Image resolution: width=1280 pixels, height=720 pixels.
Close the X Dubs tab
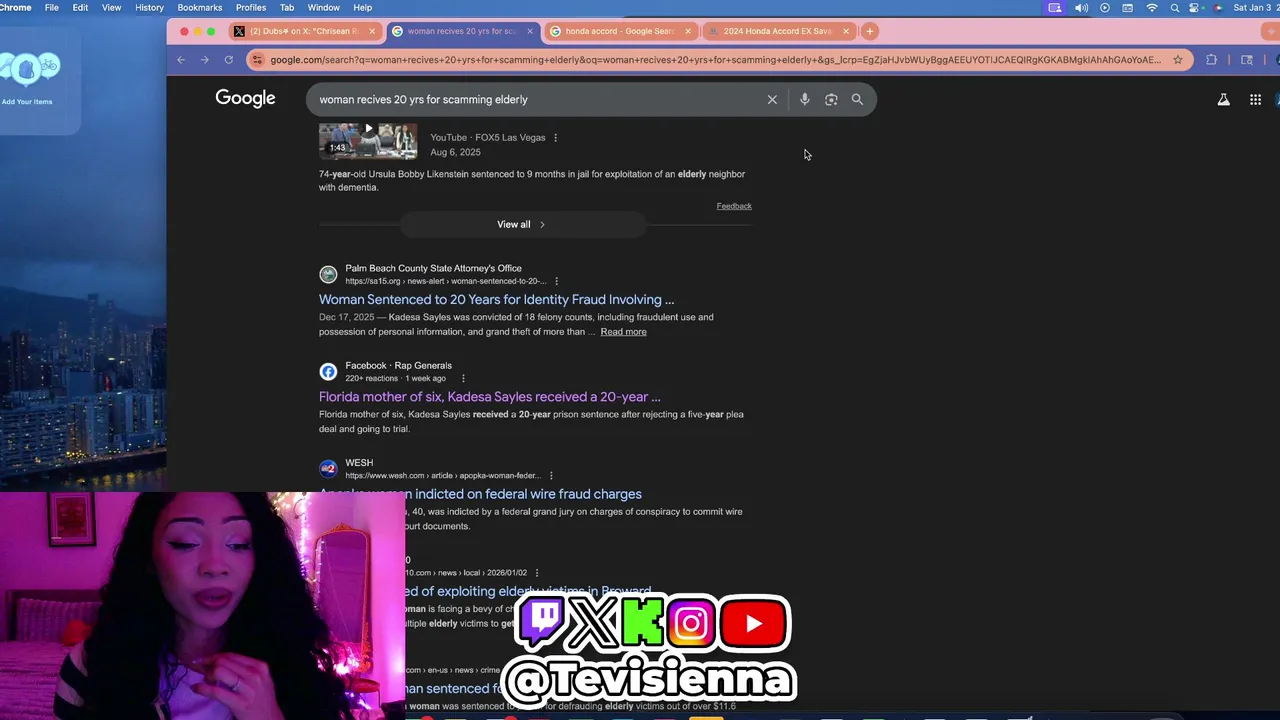372,31
